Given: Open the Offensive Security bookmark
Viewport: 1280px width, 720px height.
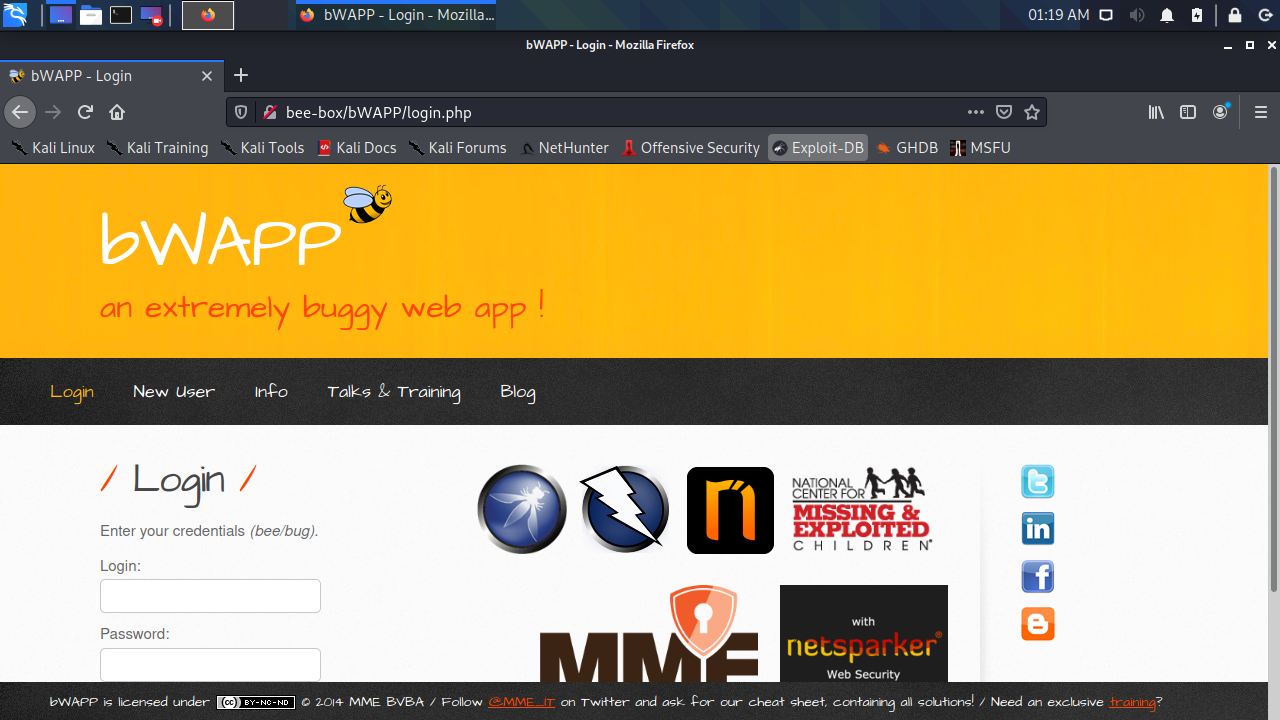Looking at the screenshot, I should pyautogui.click(x=691, y=148).
